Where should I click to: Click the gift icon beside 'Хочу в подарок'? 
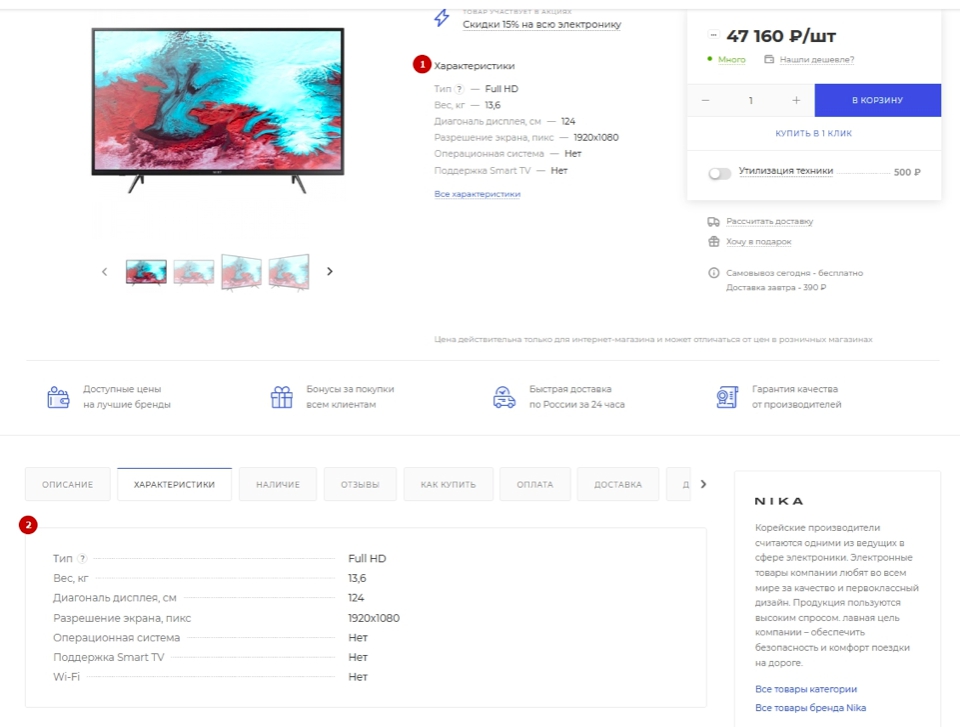(x=713, y=241)
